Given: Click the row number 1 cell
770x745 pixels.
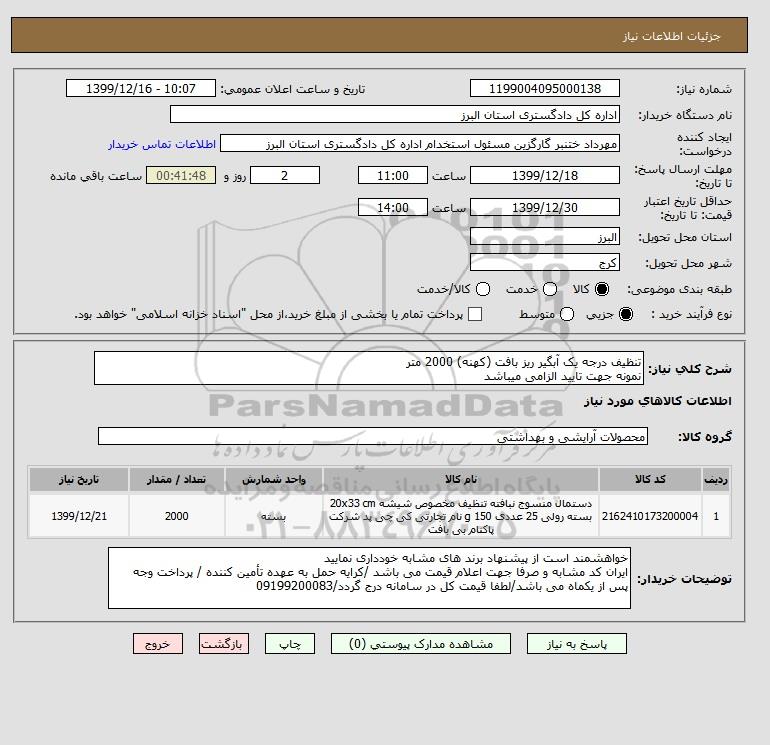Looking at the screenshot, I should click(716, 516).
